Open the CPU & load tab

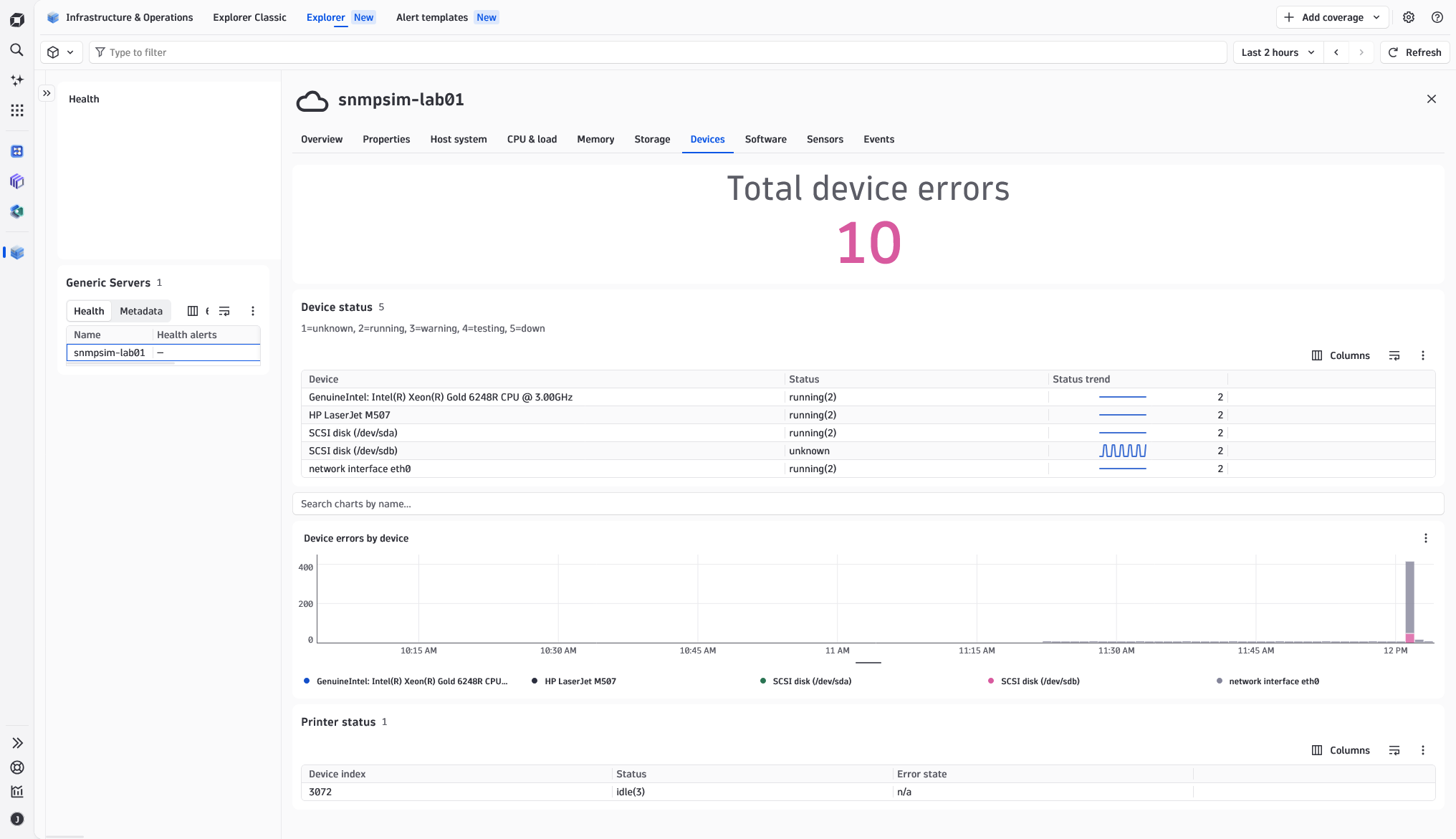[x=532, y=139]
